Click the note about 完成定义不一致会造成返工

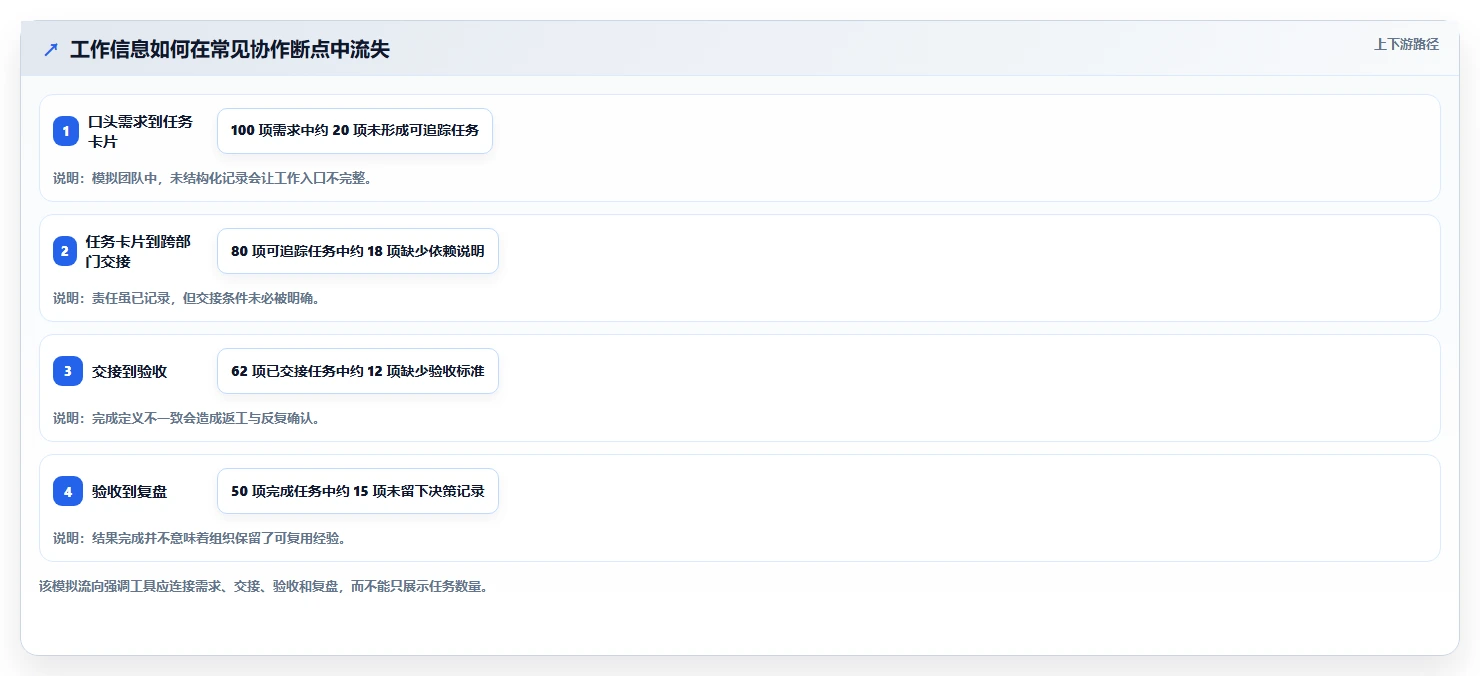tap(186, 418)
